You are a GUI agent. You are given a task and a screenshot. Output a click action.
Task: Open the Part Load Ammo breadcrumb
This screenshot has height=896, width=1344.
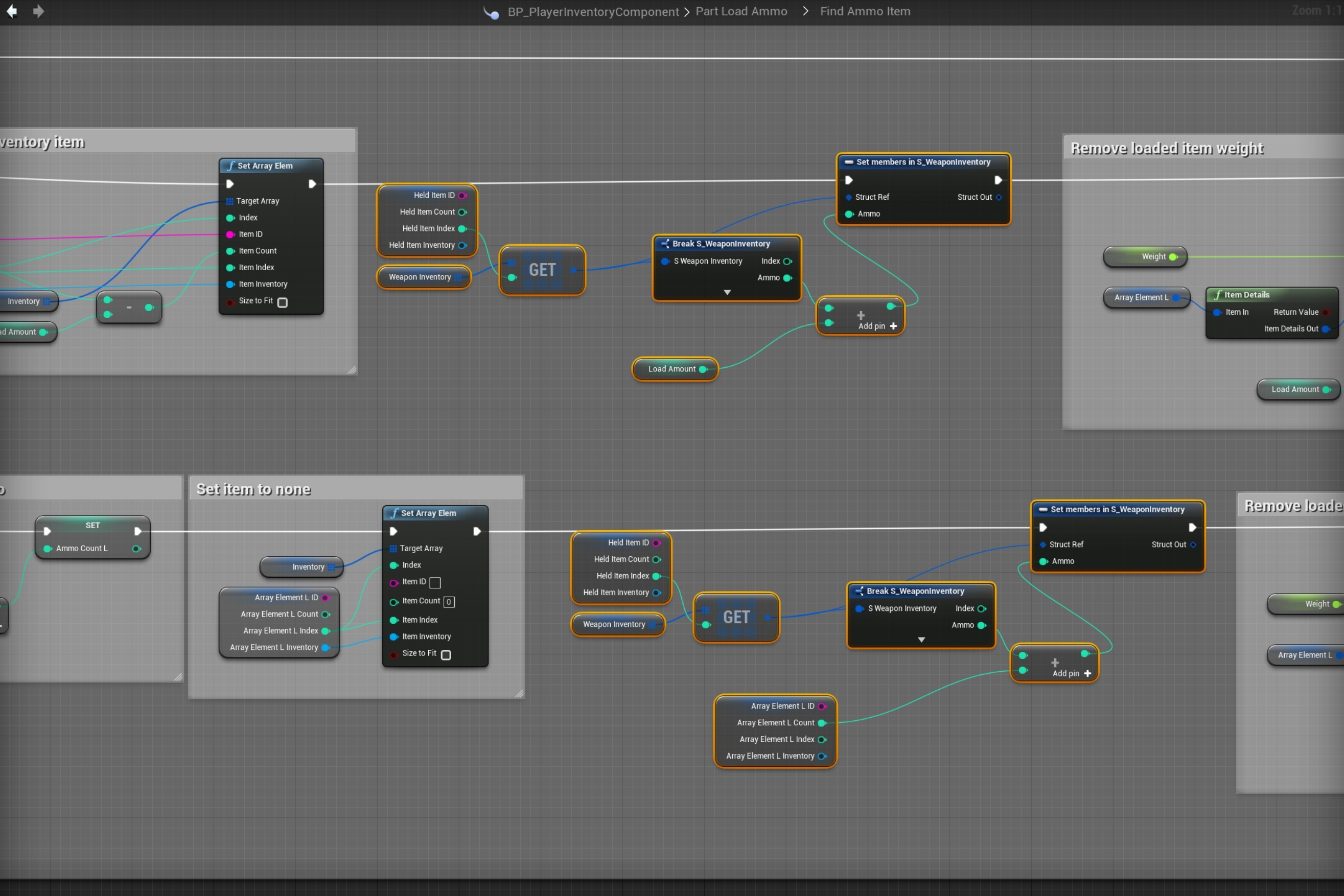[741, 11]
